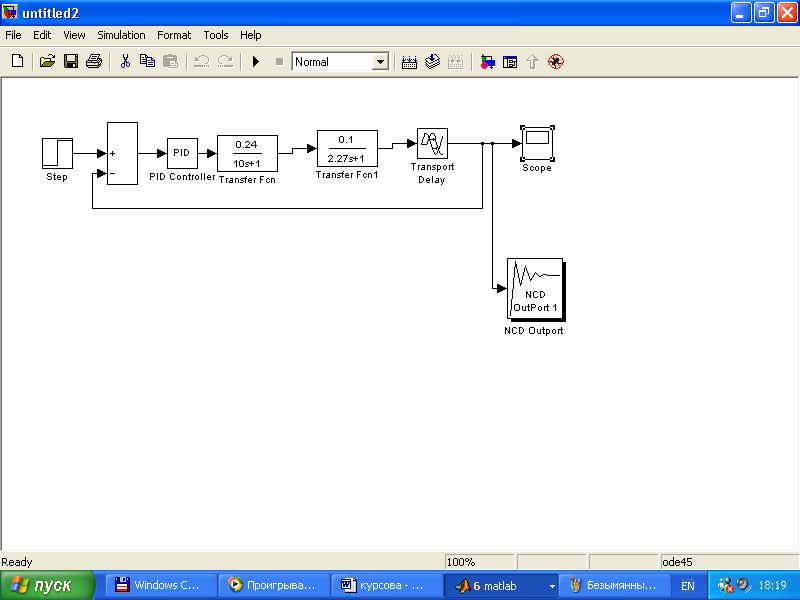Click the 100% zoom status field
The width and height of the screenshot is (800, 600).
click(x=479, y=562)
